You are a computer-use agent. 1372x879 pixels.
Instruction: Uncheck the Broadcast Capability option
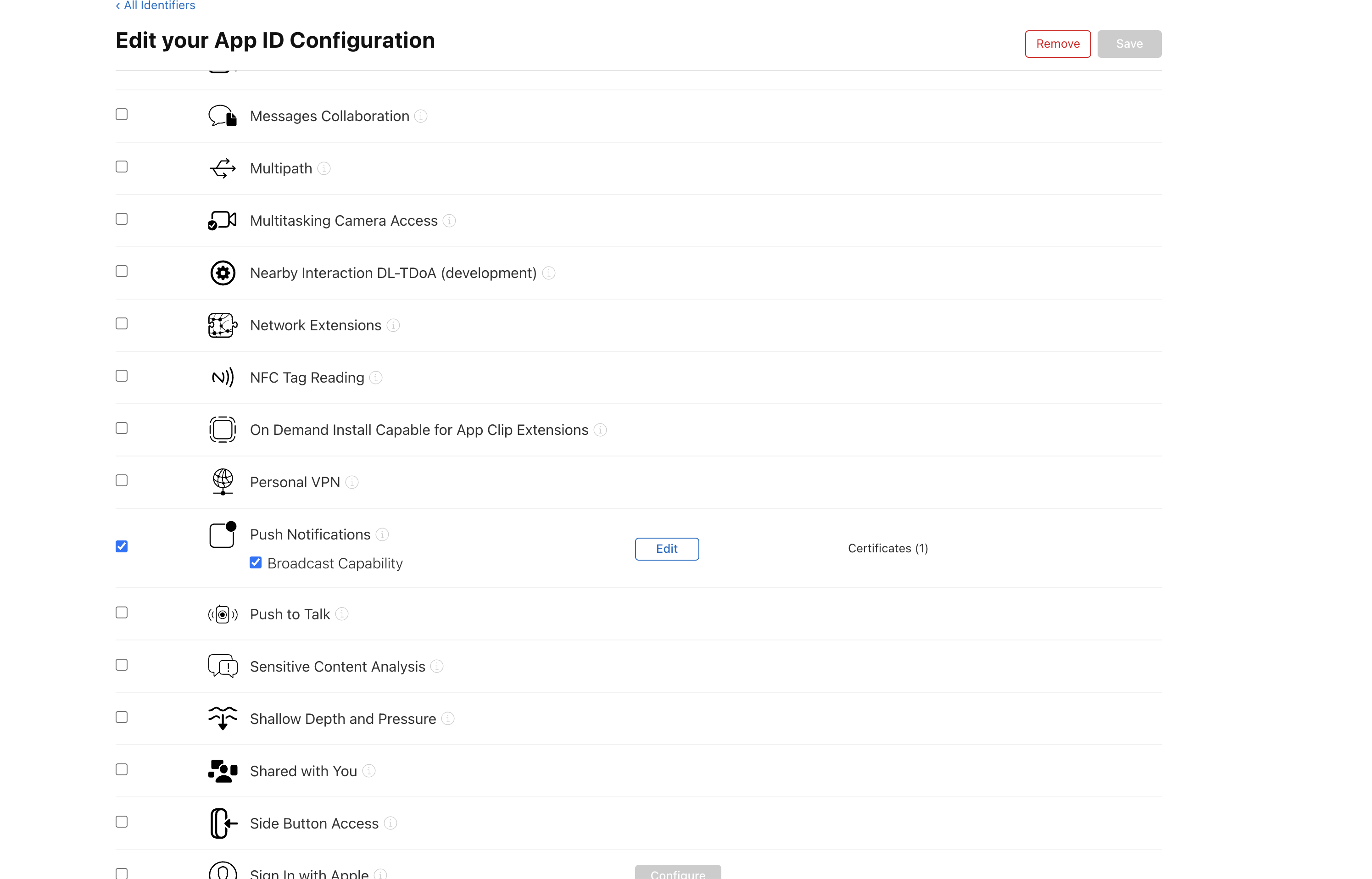(255, 562)
